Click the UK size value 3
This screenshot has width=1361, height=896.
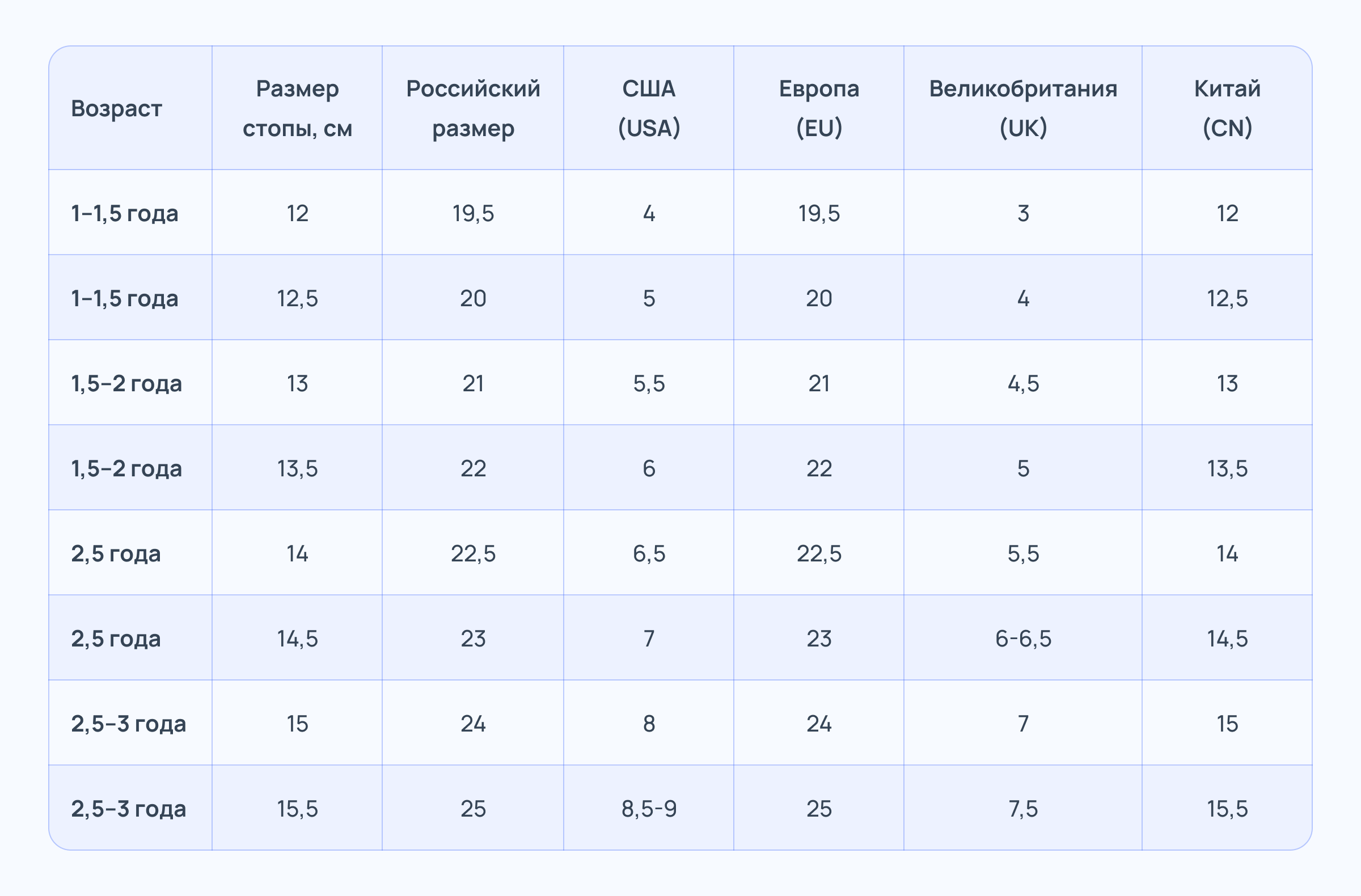1023,213
